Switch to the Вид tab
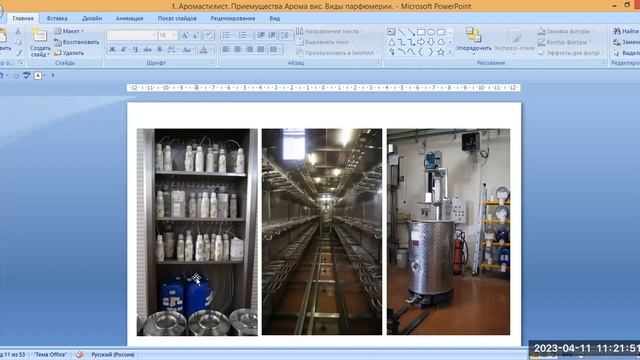Screen dimensions: 640x360 (x=275, y=18)
